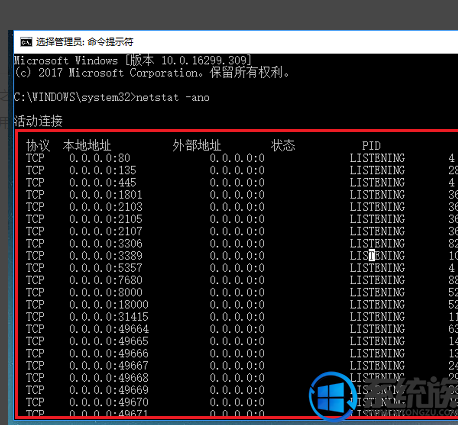This screenshot has height=425, width=458.
Task: Click the window title text 选择管理员: 命令提示符
Action: [x=85, y=42]
